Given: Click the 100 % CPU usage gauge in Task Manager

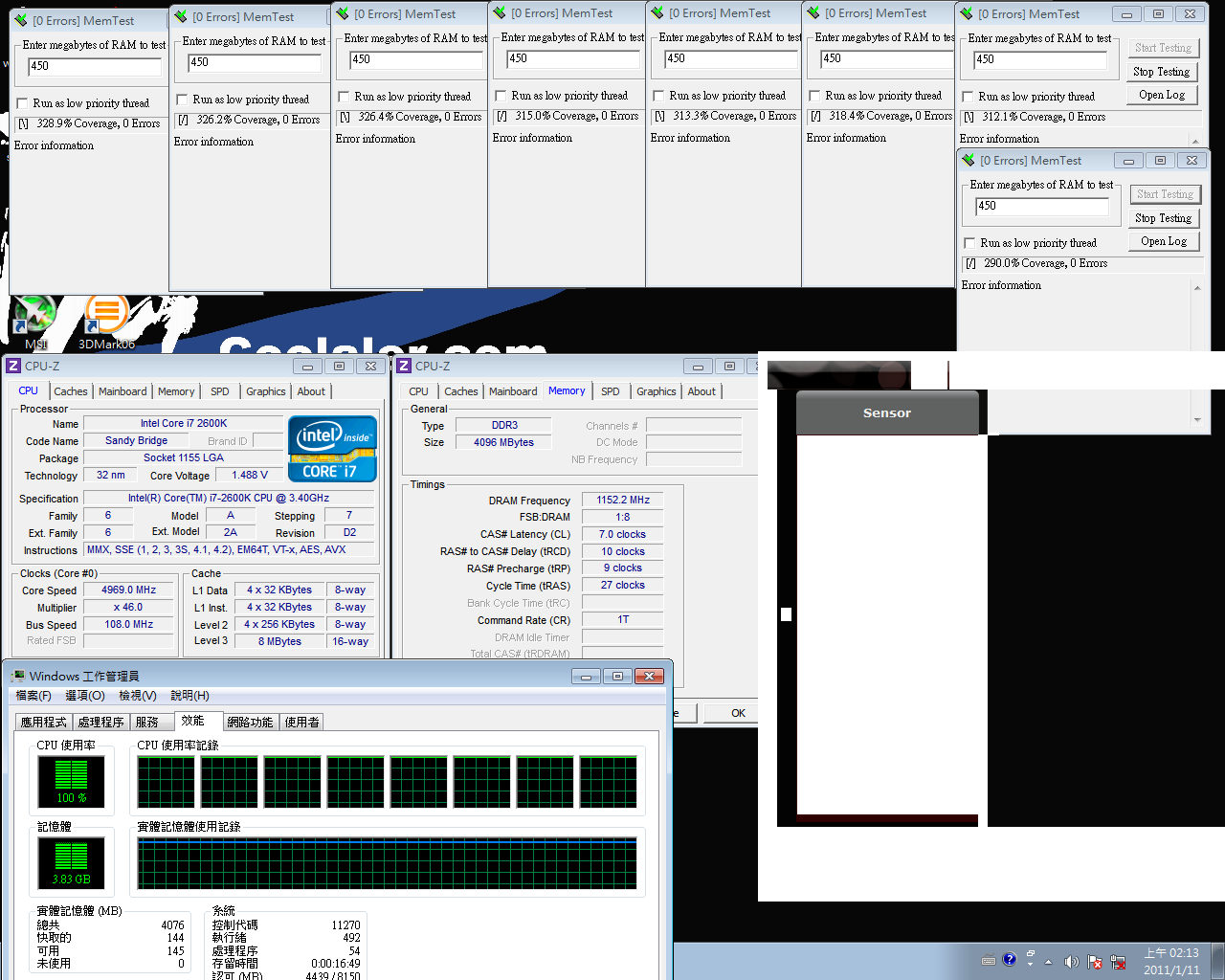Looking at the screenshot, I should point(71,781).
